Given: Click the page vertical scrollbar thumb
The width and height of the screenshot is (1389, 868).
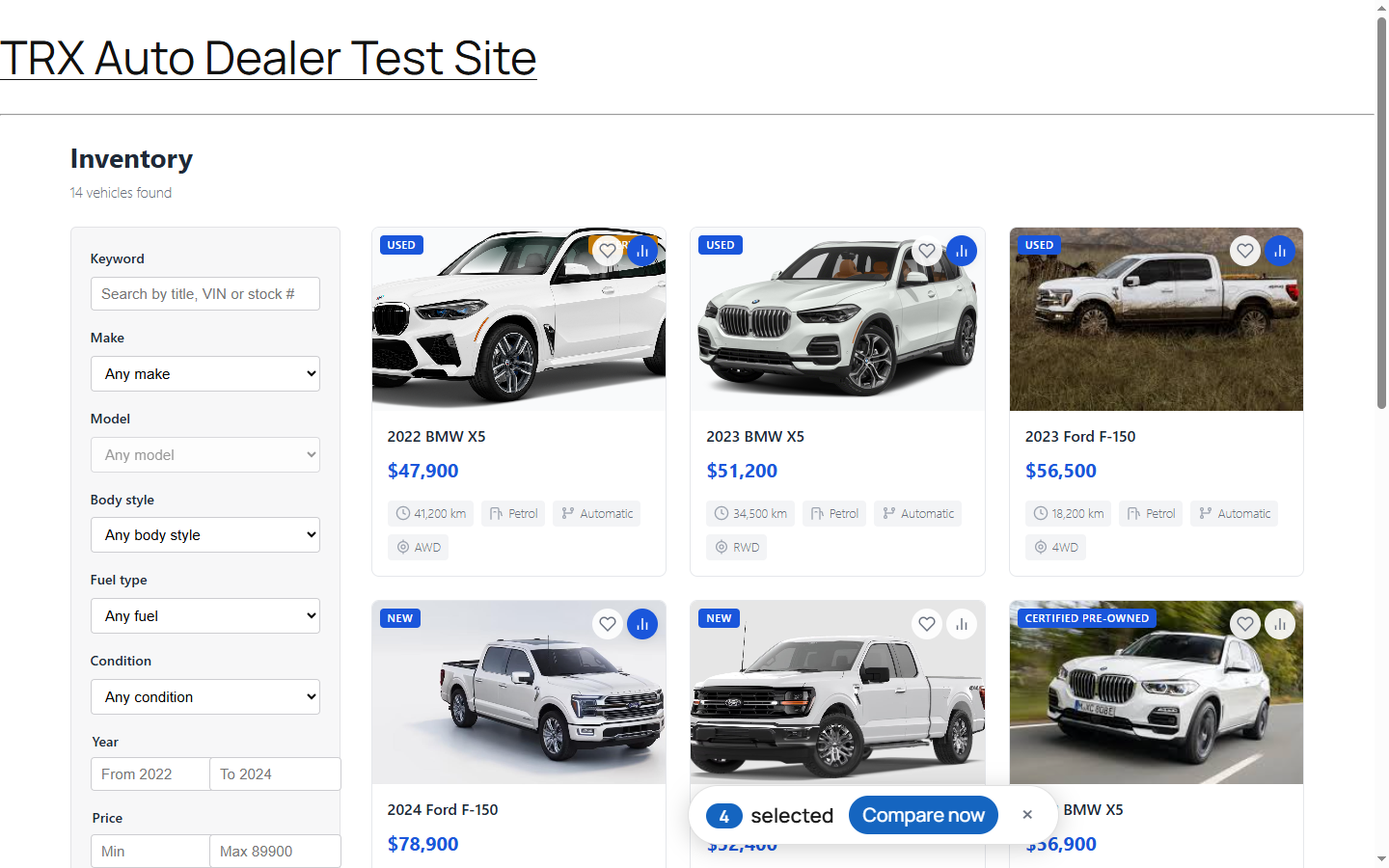Looking at the screenshot, I should 1381,212.
